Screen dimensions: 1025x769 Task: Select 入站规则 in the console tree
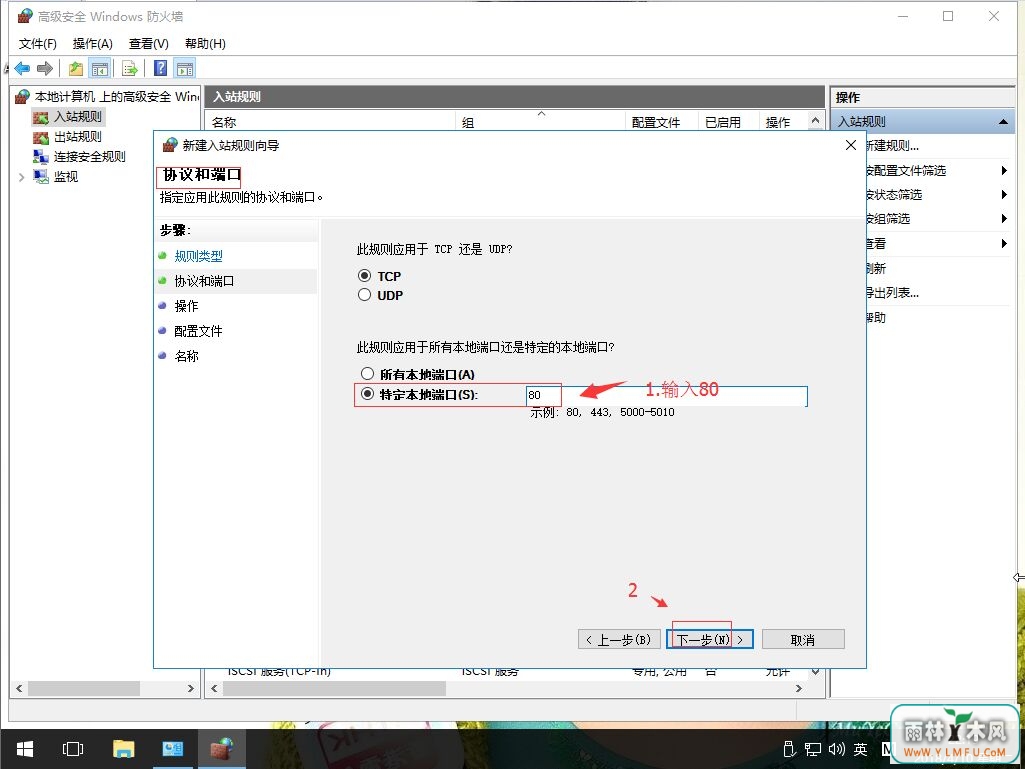tap(78, 116)
